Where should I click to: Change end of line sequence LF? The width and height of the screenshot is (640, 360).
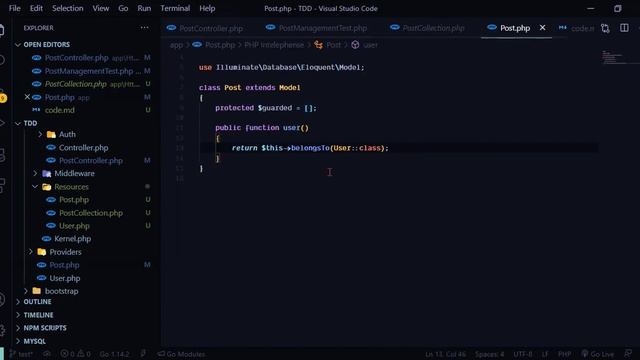(545, 354)
